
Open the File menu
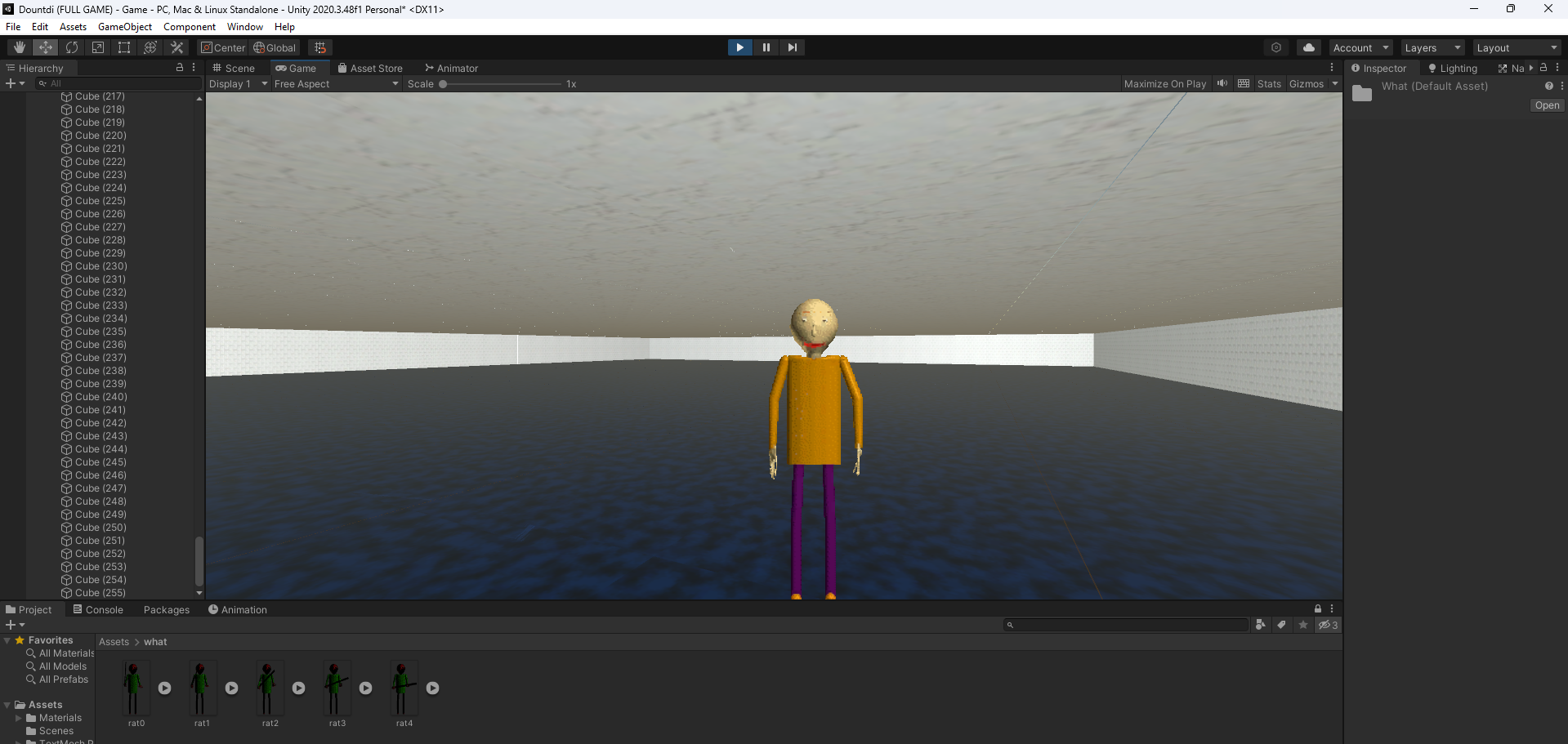[13, 27]
